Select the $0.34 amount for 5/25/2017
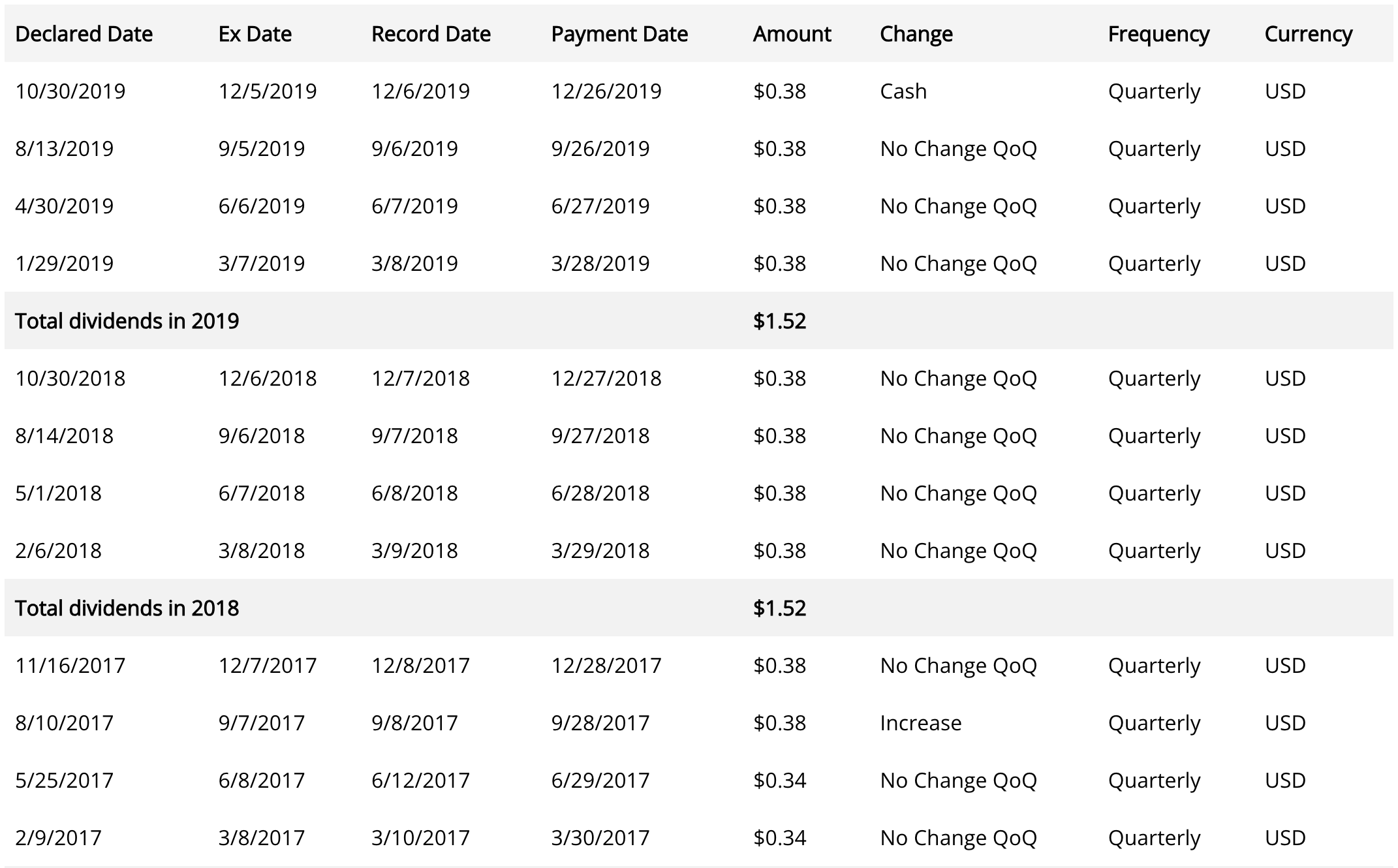This screenshot has height=868, width=1398. pyautogui.click(x=779, y=781)
